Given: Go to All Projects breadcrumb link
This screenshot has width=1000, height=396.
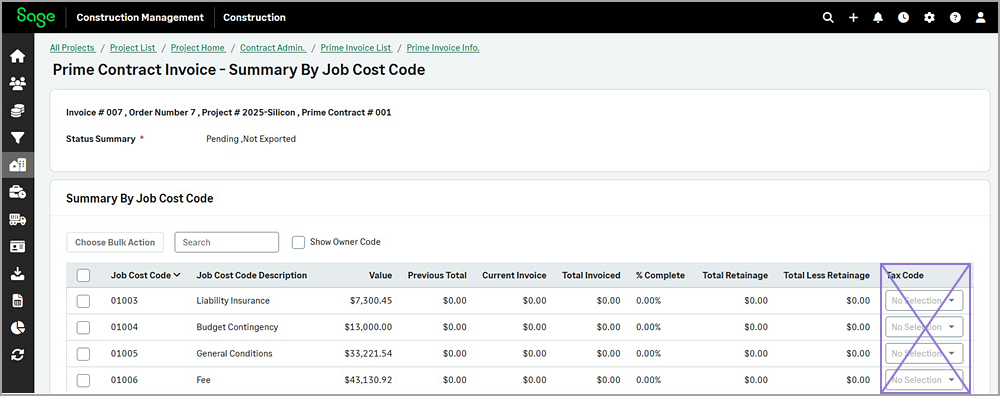Looking at the screenshot, I should (72, 48).
